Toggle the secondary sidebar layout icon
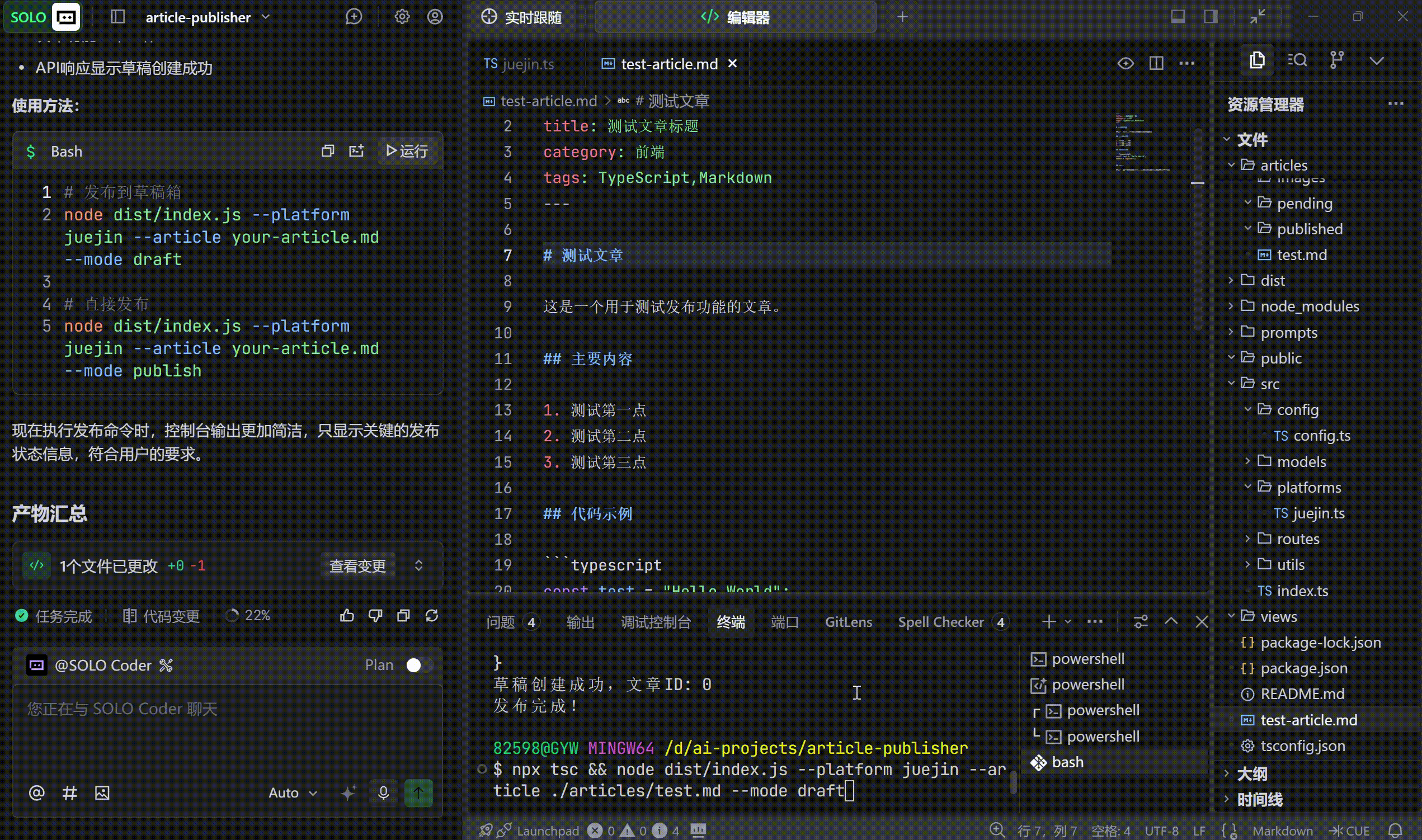This screenshot has width=1422, height=840. pyautogui.click(x=1211, y=17)
